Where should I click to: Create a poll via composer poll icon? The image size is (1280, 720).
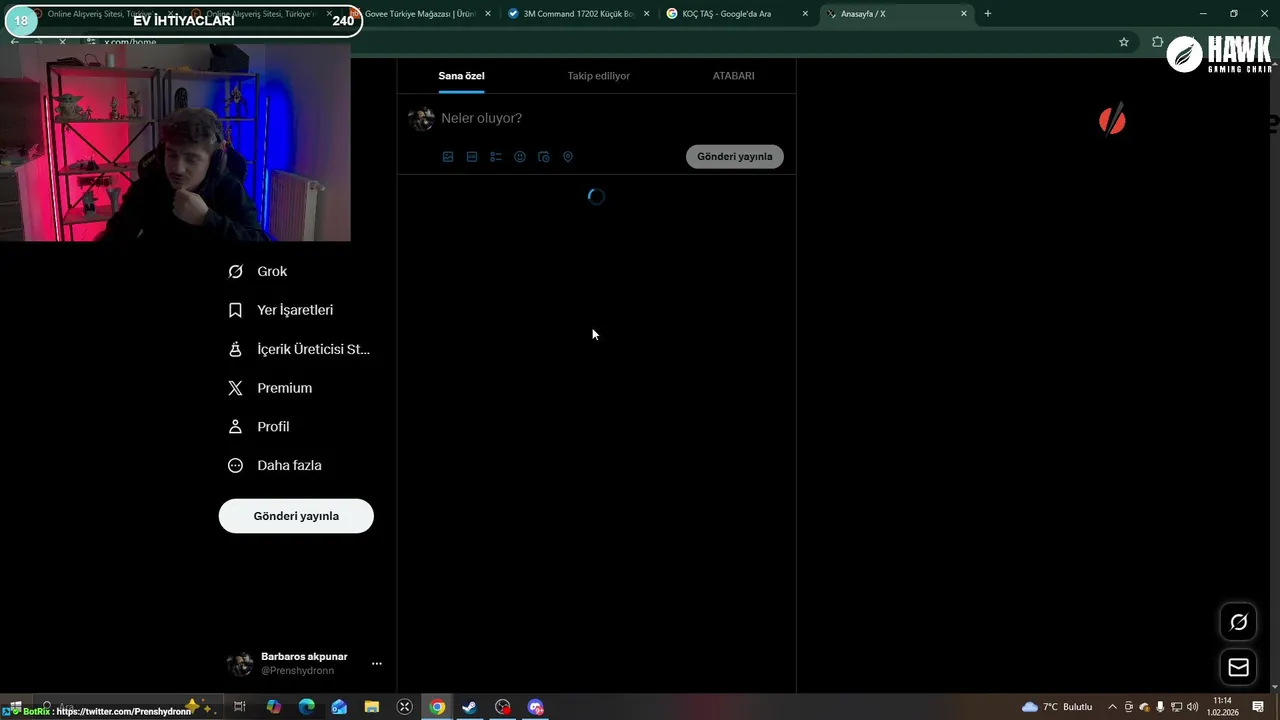click(x=496, y=157)
